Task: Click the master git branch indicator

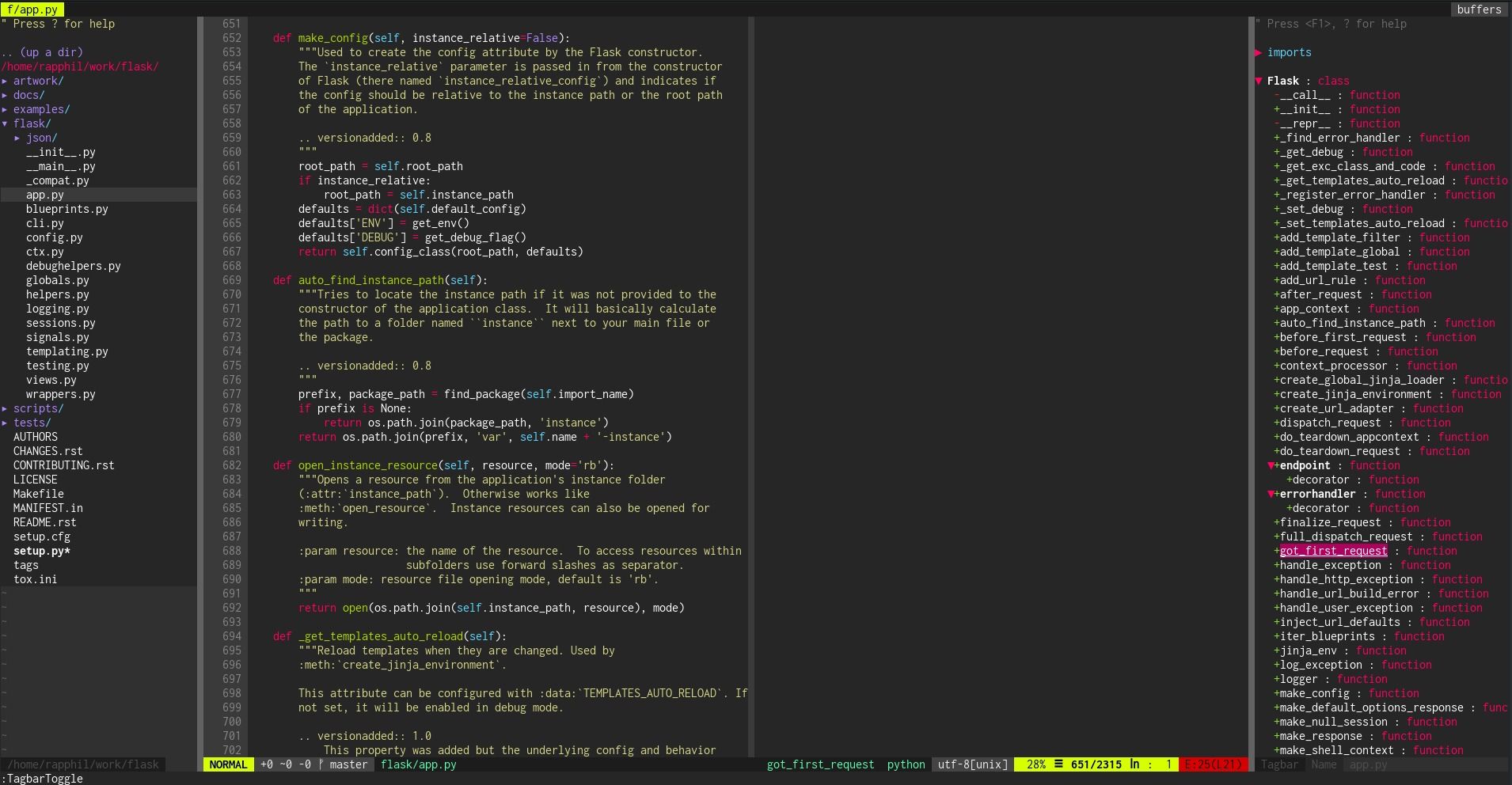Action: [x=343, y=764]
